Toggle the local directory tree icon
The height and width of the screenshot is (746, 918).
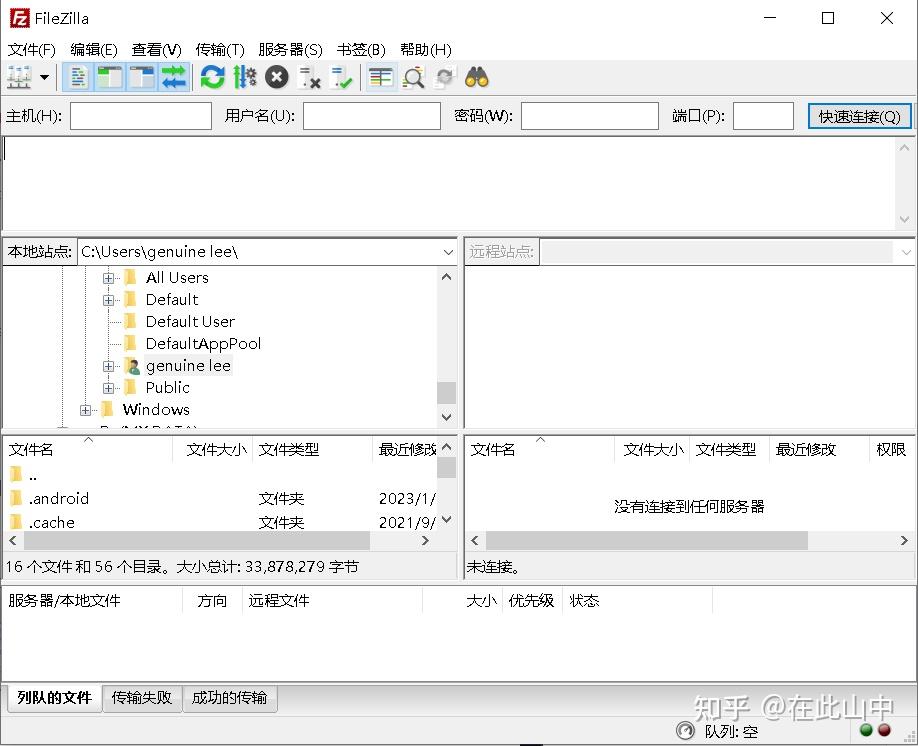tap(109, 77)
